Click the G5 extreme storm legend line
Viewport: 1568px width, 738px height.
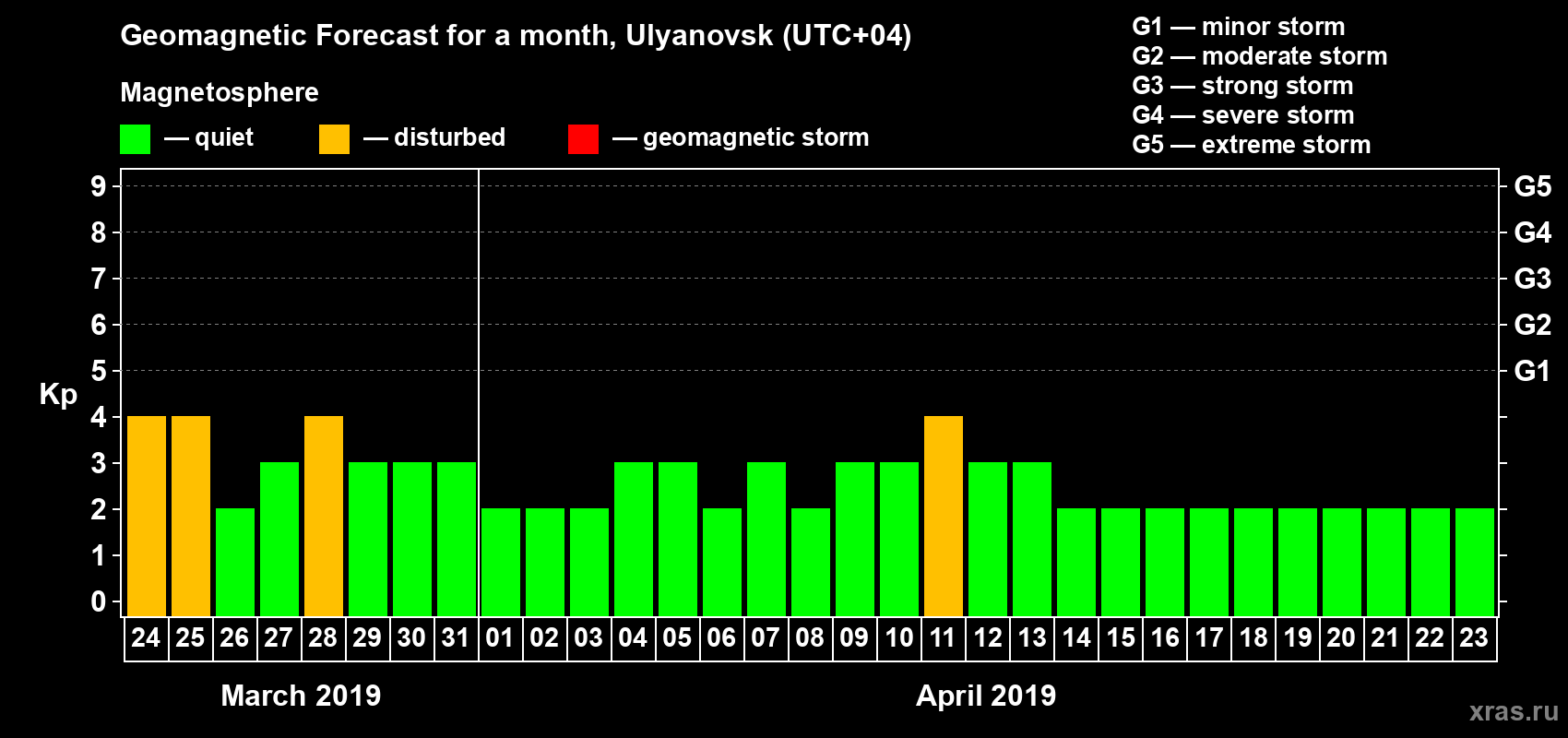1252,145
